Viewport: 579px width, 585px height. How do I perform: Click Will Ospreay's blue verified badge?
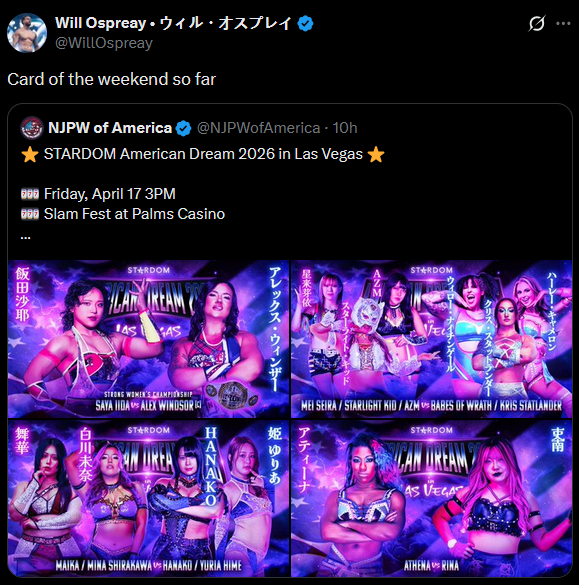pyautogui.click(x=305, y=24)
